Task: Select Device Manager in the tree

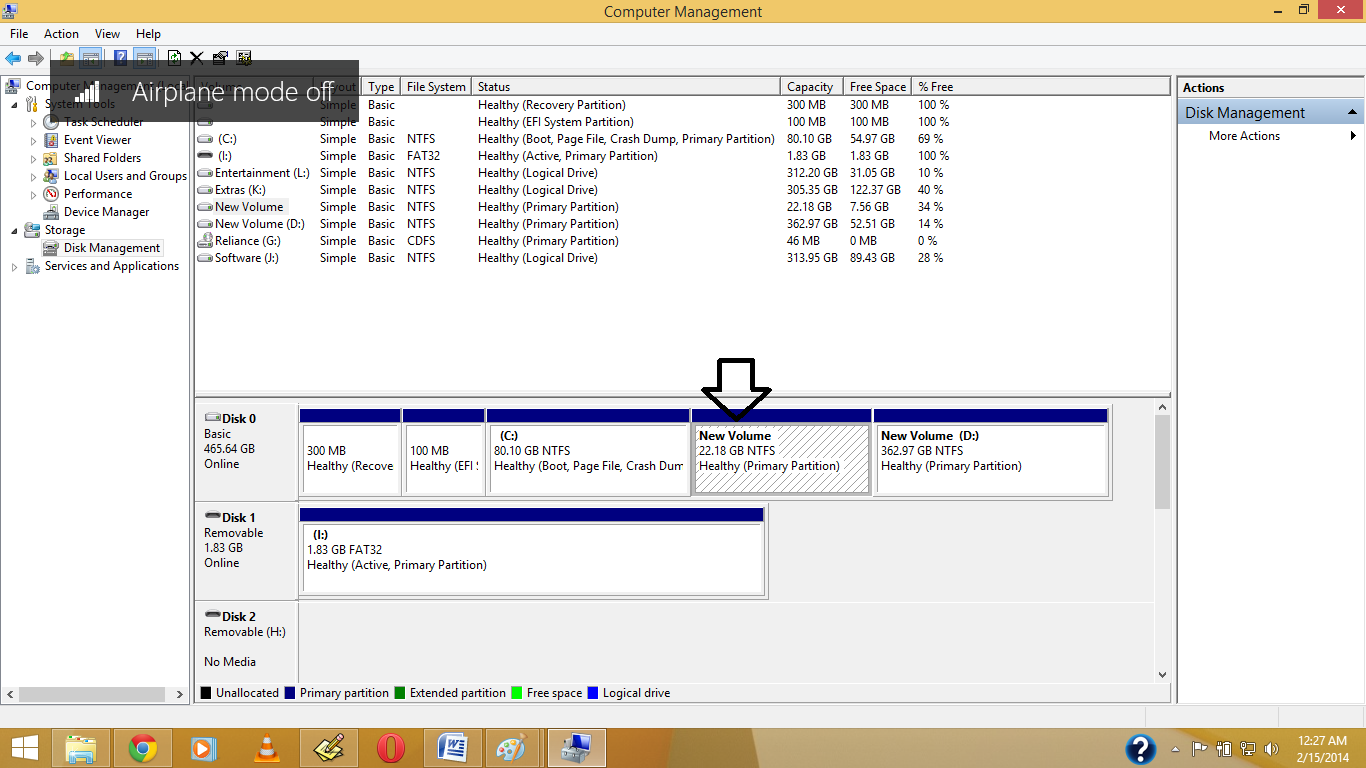Action: 106,212
